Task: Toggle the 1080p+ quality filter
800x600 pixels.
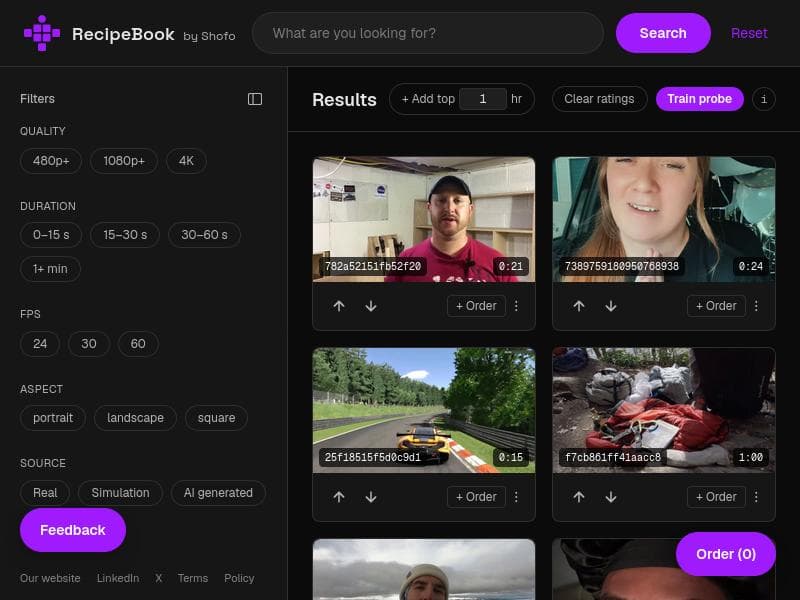Action: point(124,161)
